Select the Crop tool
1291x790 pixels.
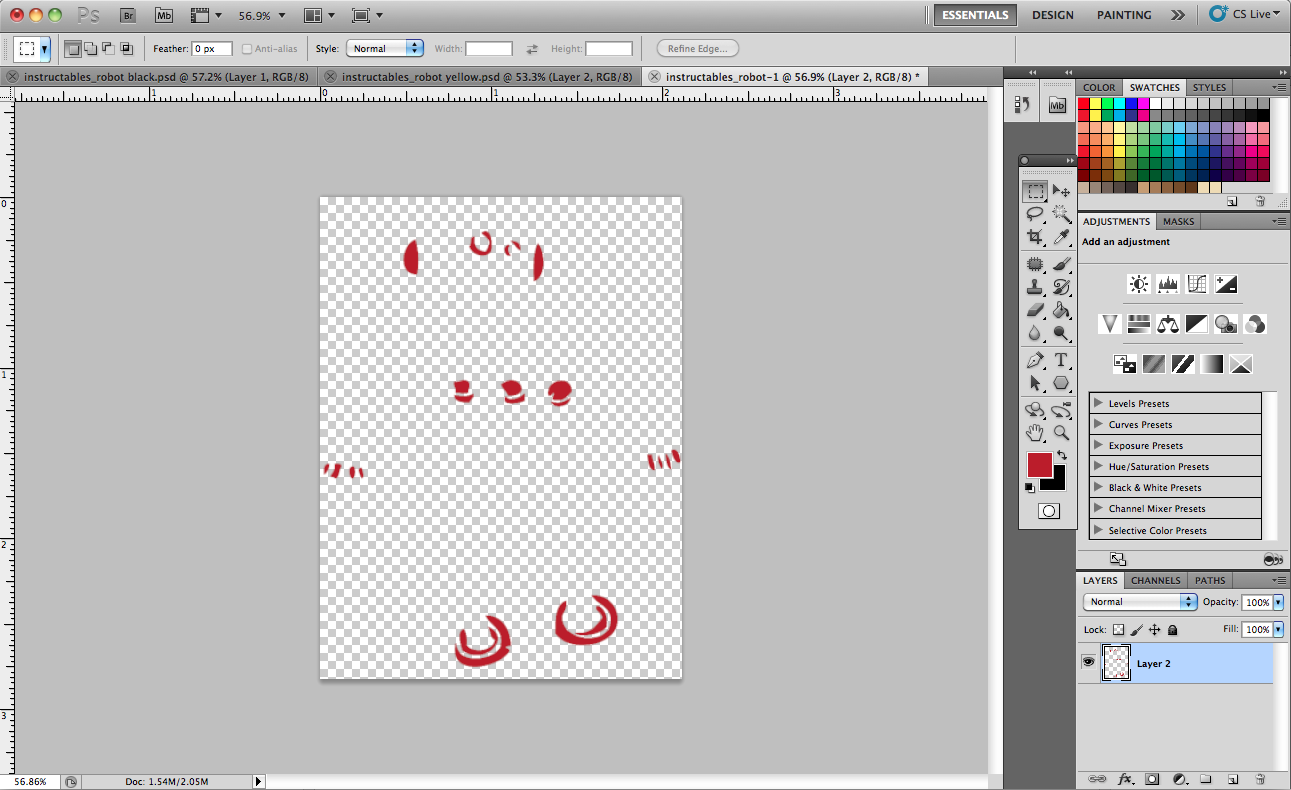point(1035,237)
